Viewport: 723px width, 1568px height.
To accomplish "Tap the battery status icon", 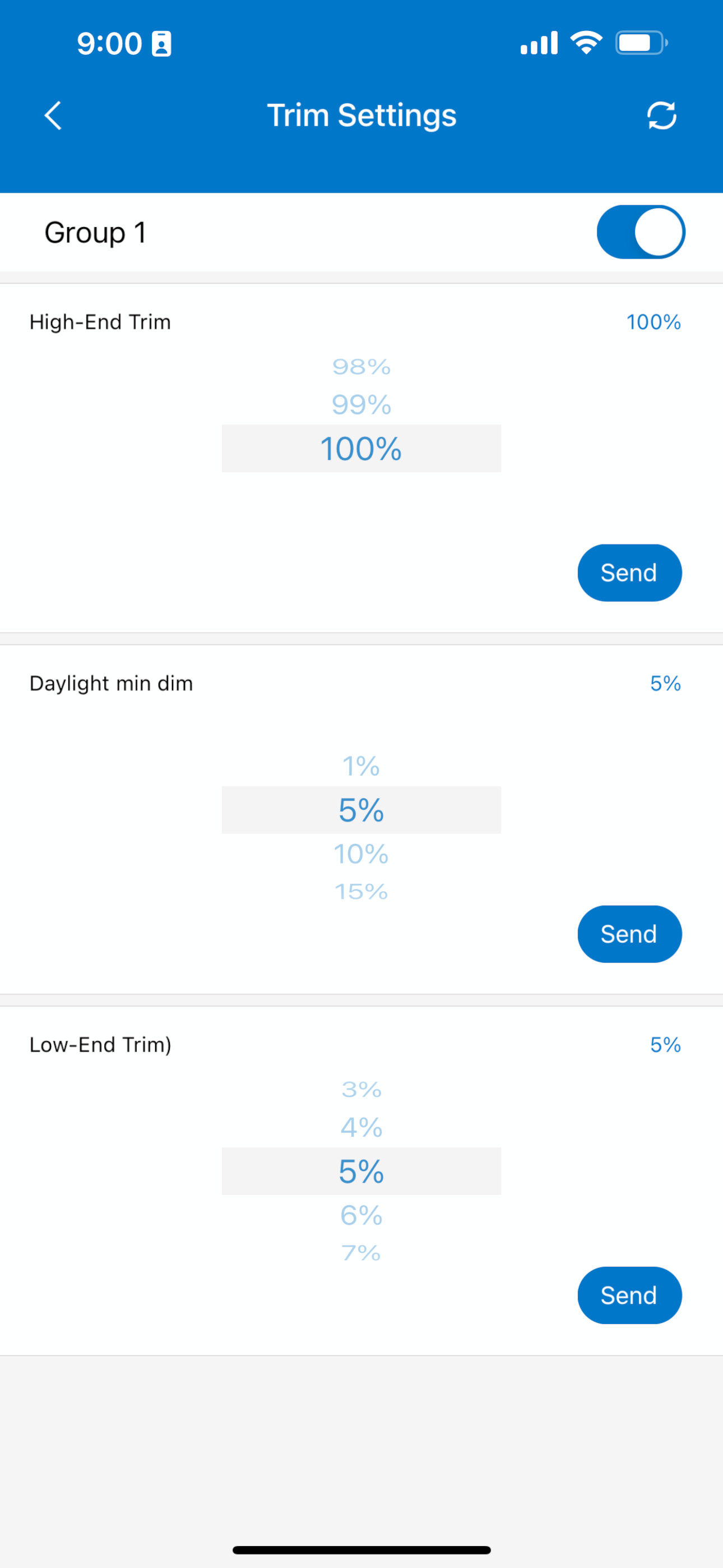I will point(641,43).
